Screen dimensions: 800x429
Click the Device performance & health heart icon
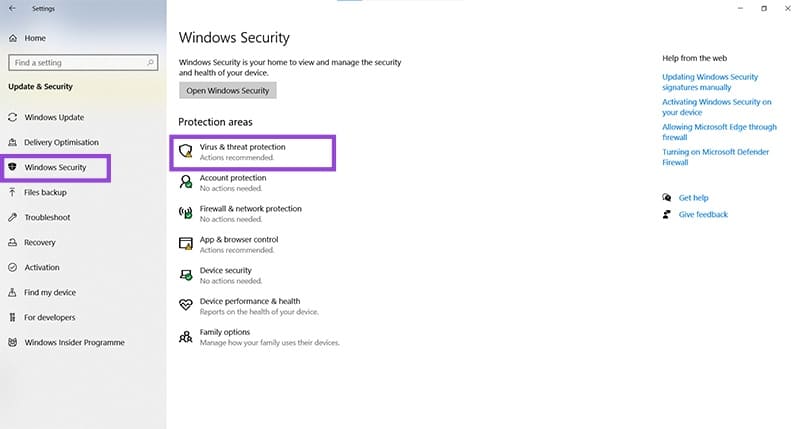[x=186, y=305]
